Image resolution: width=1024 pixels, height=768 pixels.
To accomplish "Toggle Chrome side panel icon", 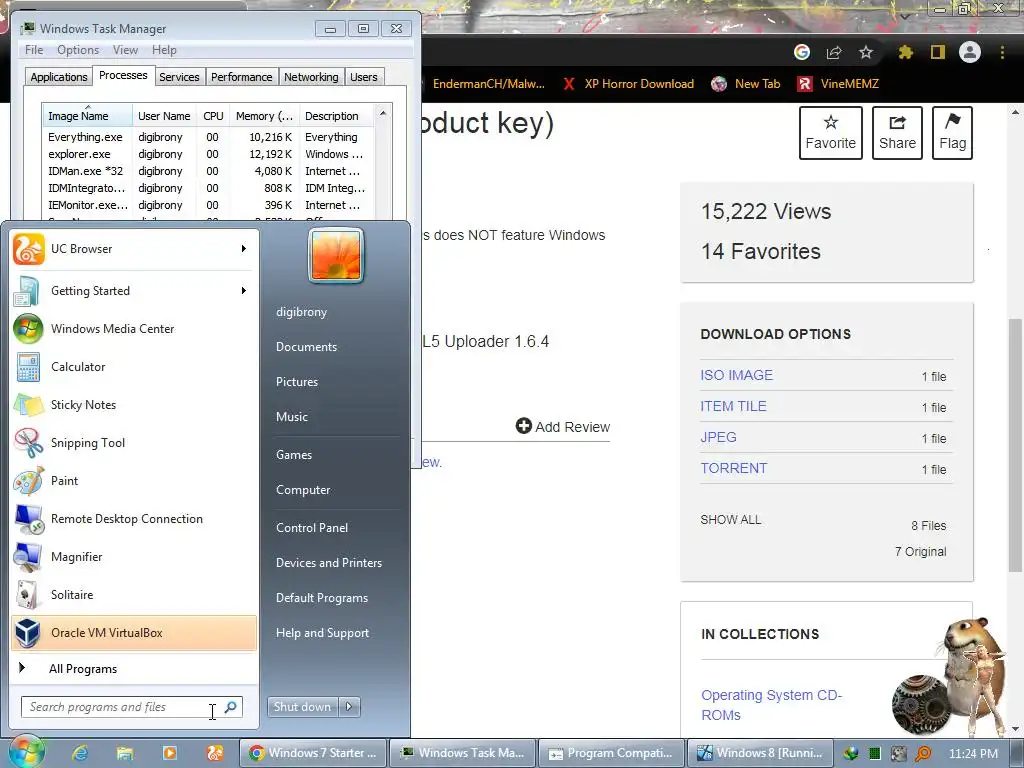I will point(938,52).
